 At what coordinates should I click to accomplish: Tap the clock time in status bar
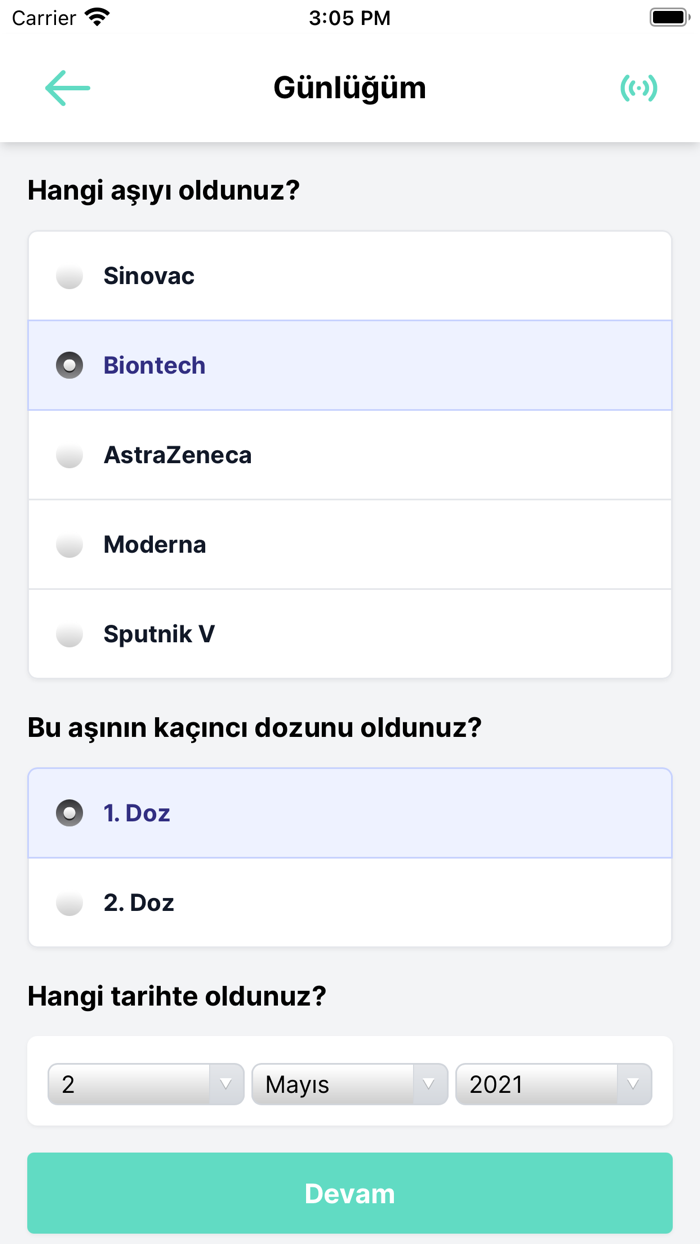click(x=349, y=18)
